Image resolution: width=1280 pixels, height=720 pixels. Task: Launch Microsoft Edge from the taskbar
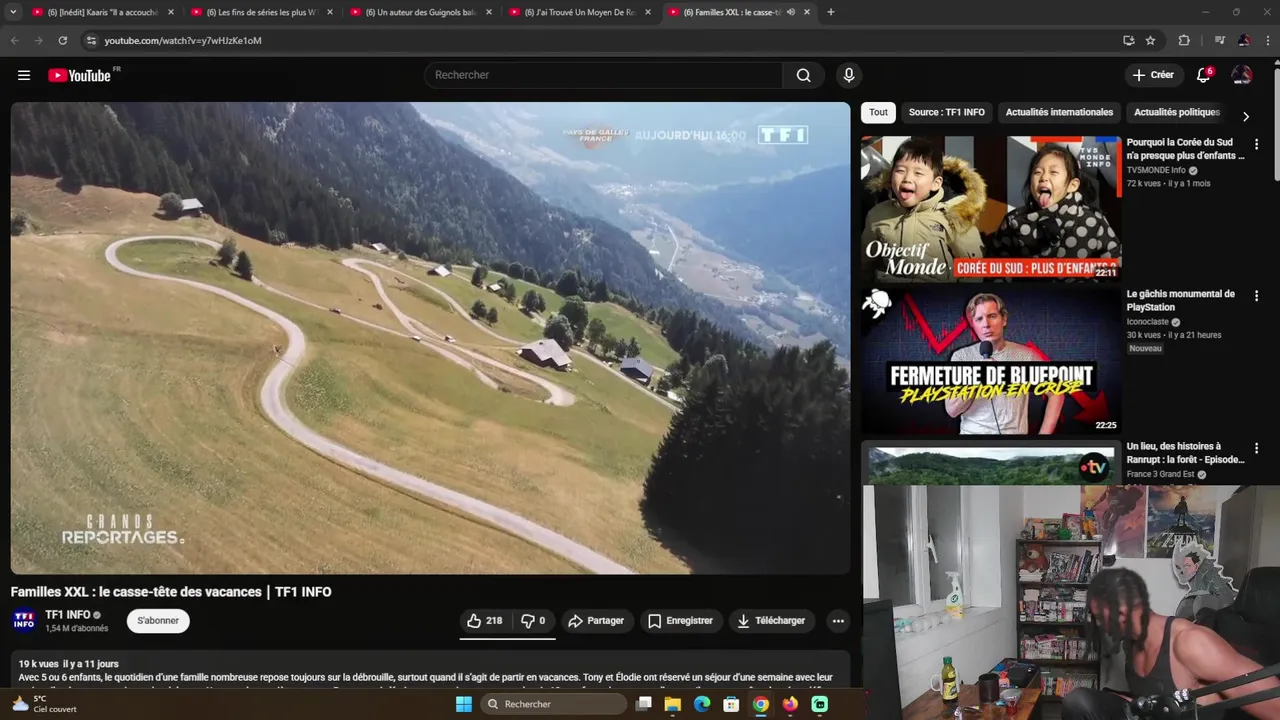point(702,704)
